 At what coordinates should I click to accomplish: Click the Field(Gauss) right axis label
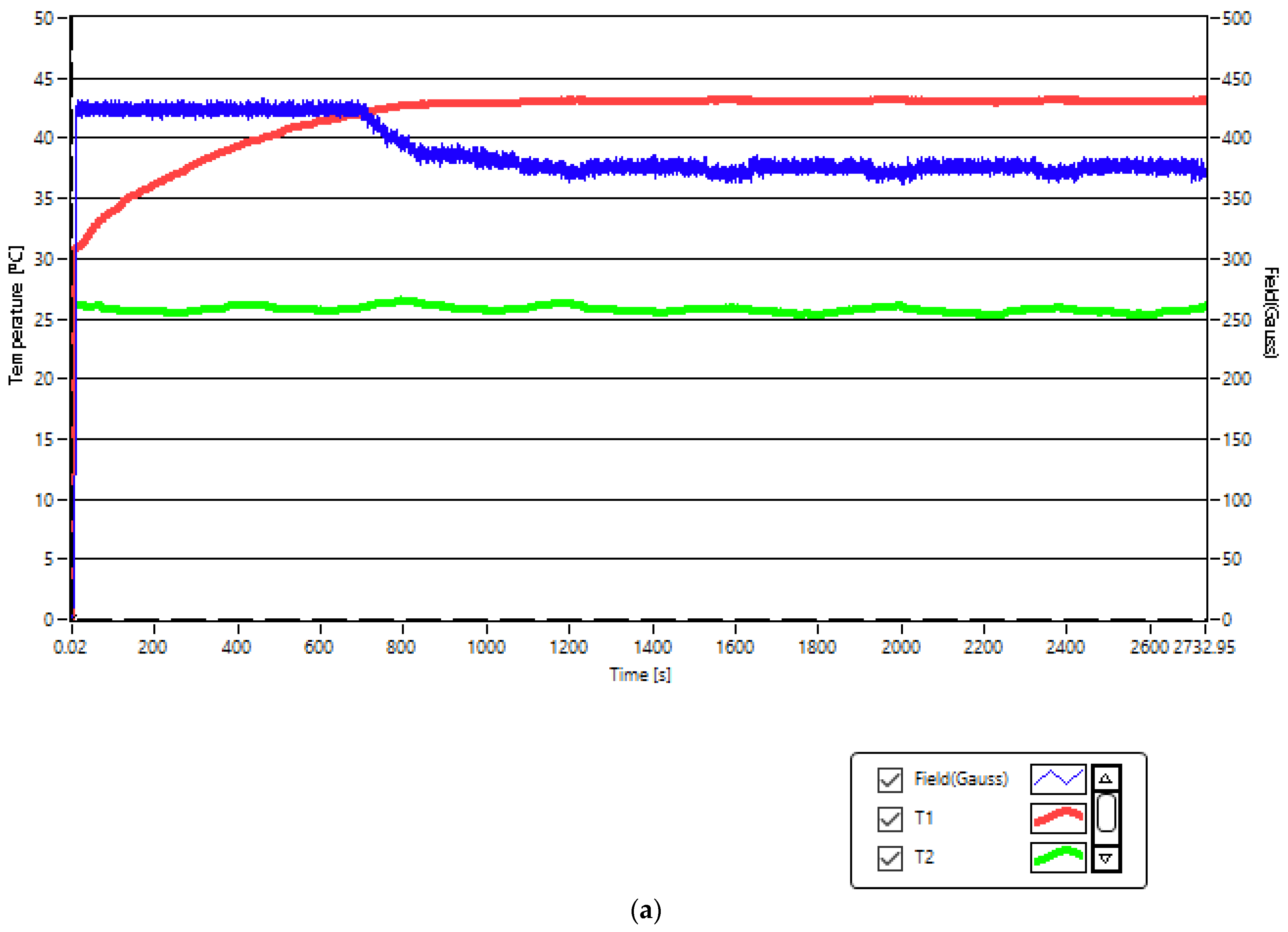1270,313
